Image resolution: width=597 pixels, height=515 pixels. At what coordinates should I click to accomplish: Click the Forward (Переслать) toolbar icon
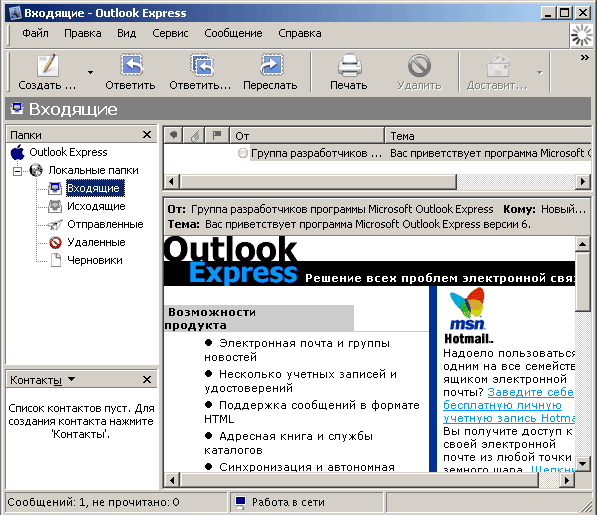[x=271, y=65]
